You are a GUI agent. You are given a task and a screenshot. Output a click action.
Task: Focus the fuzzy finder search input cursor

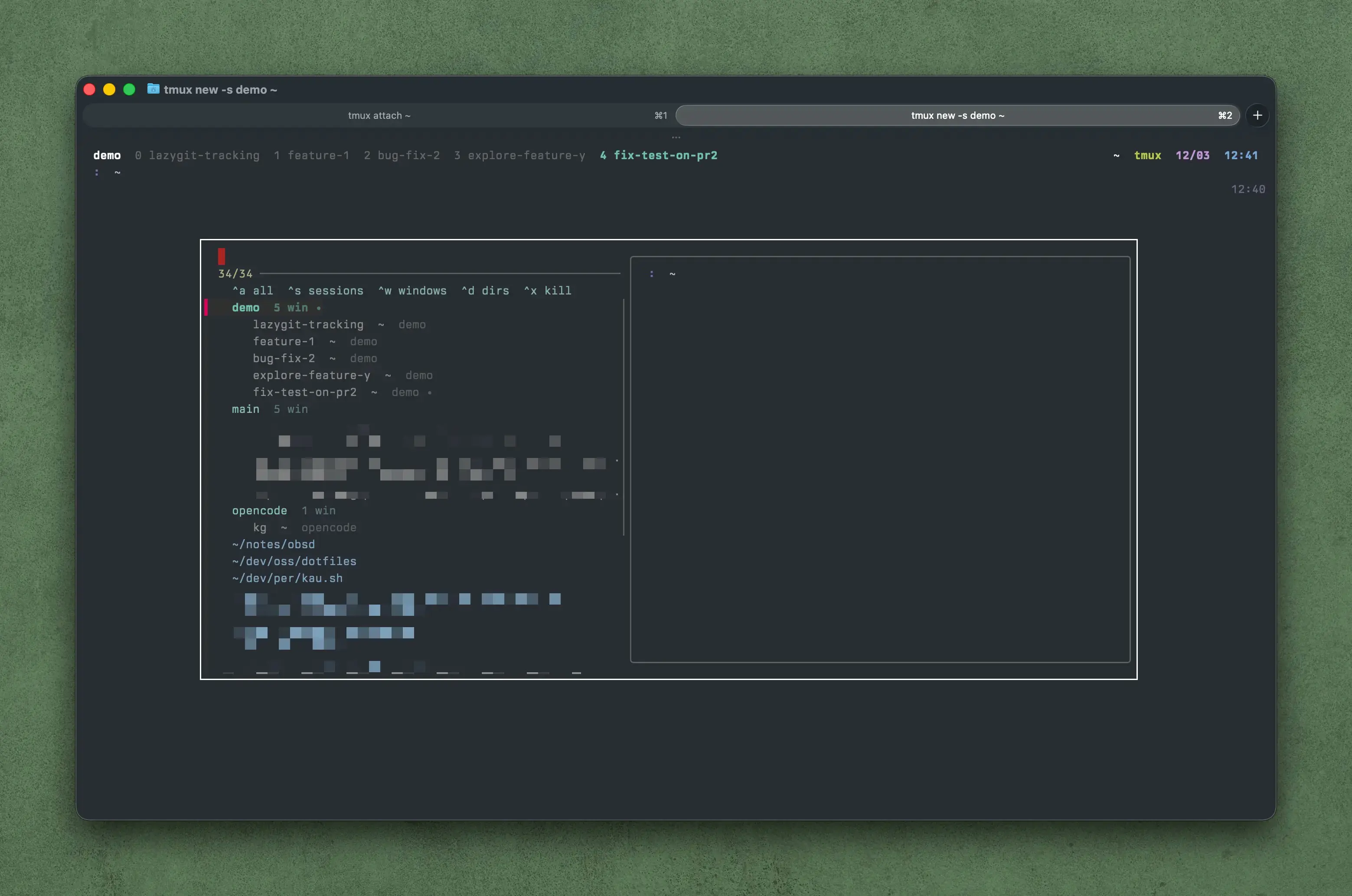click(222, 256)
